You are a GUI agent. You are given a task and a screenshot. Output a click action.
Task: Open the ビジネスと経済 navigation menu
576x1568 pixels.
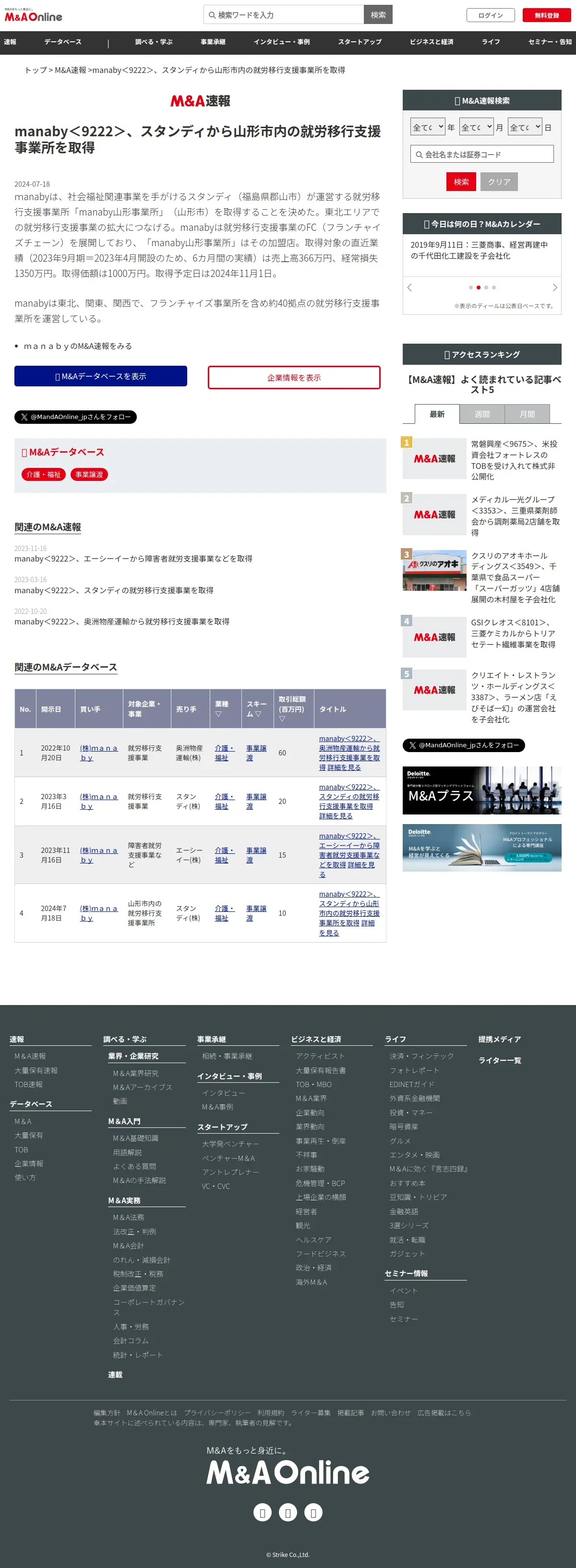pyautogui.click(x=432, y=42)
